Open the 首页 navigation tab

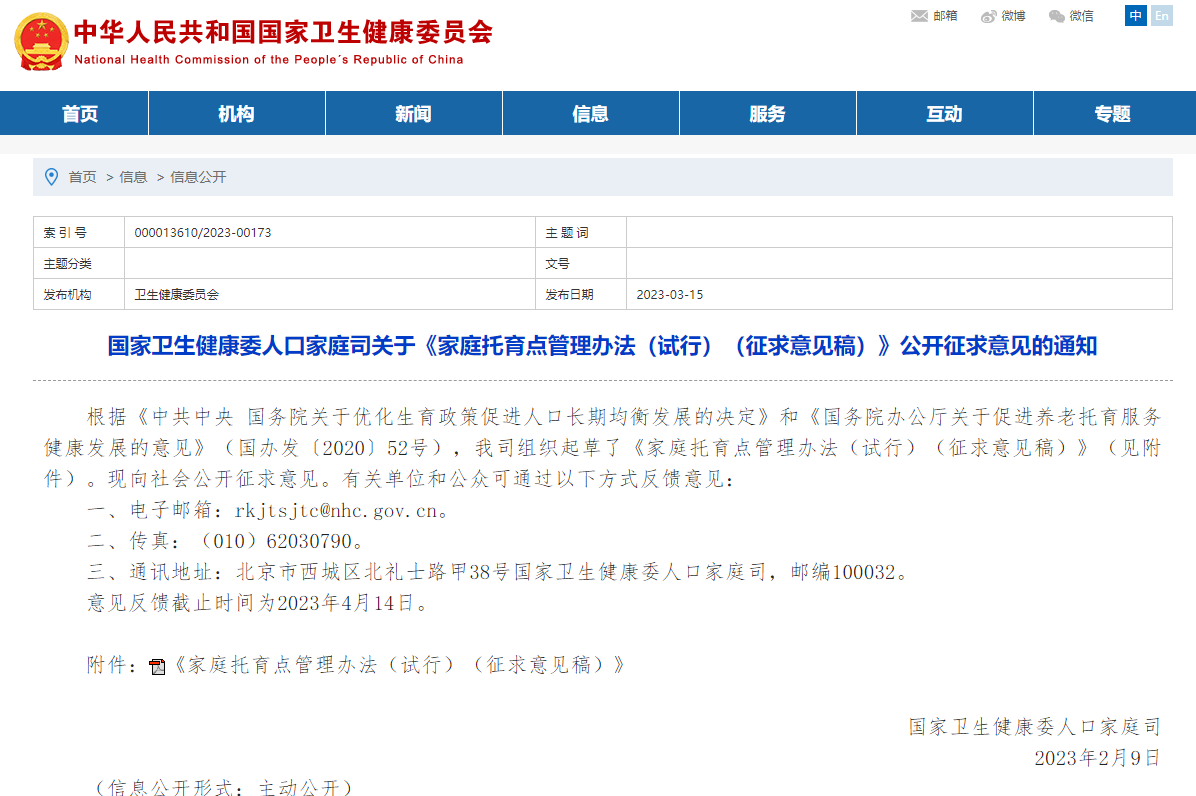(80, 114)
